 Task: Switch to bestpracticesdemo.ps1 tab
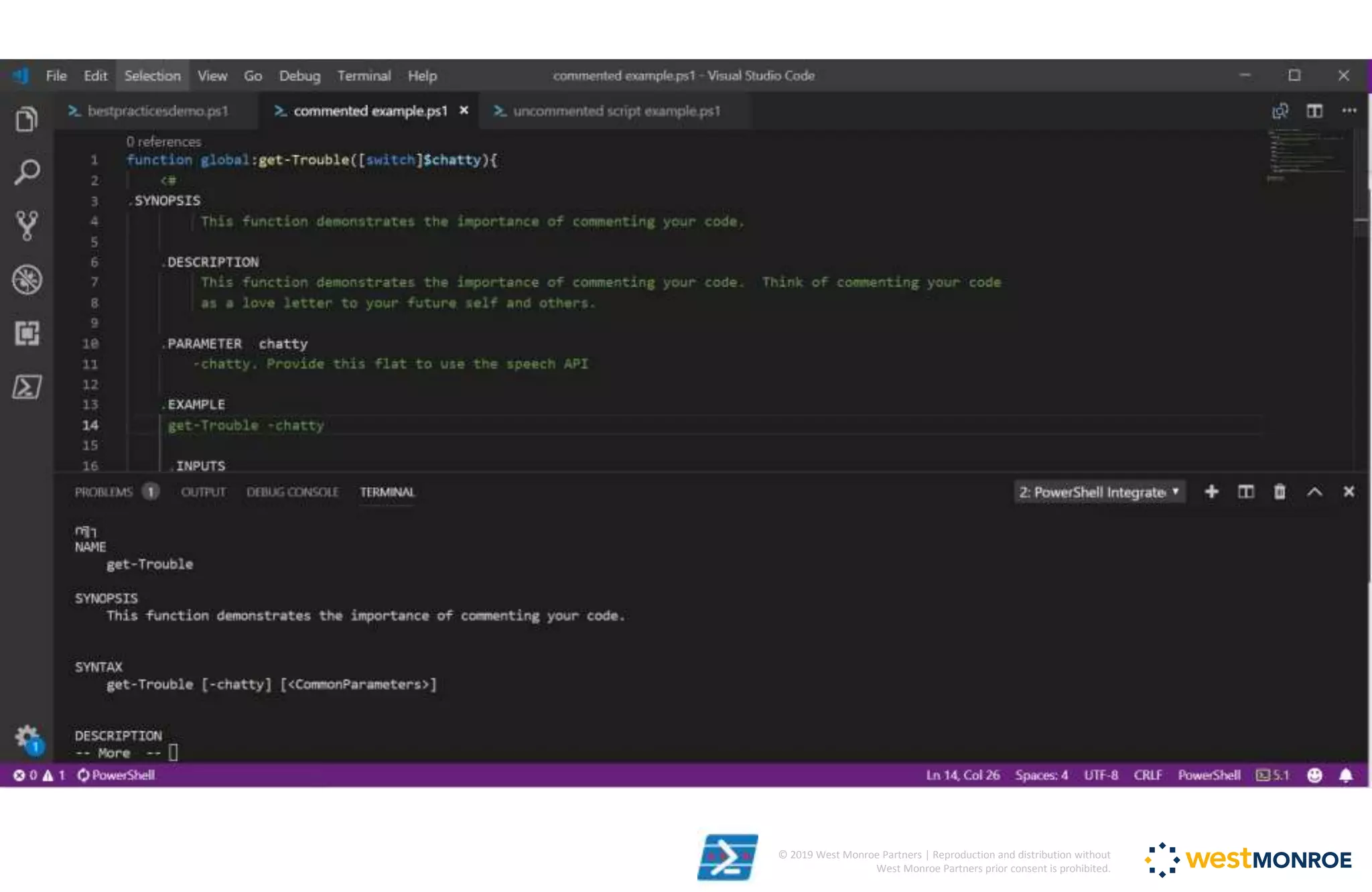pyautogui.click(x=157, y=111)
